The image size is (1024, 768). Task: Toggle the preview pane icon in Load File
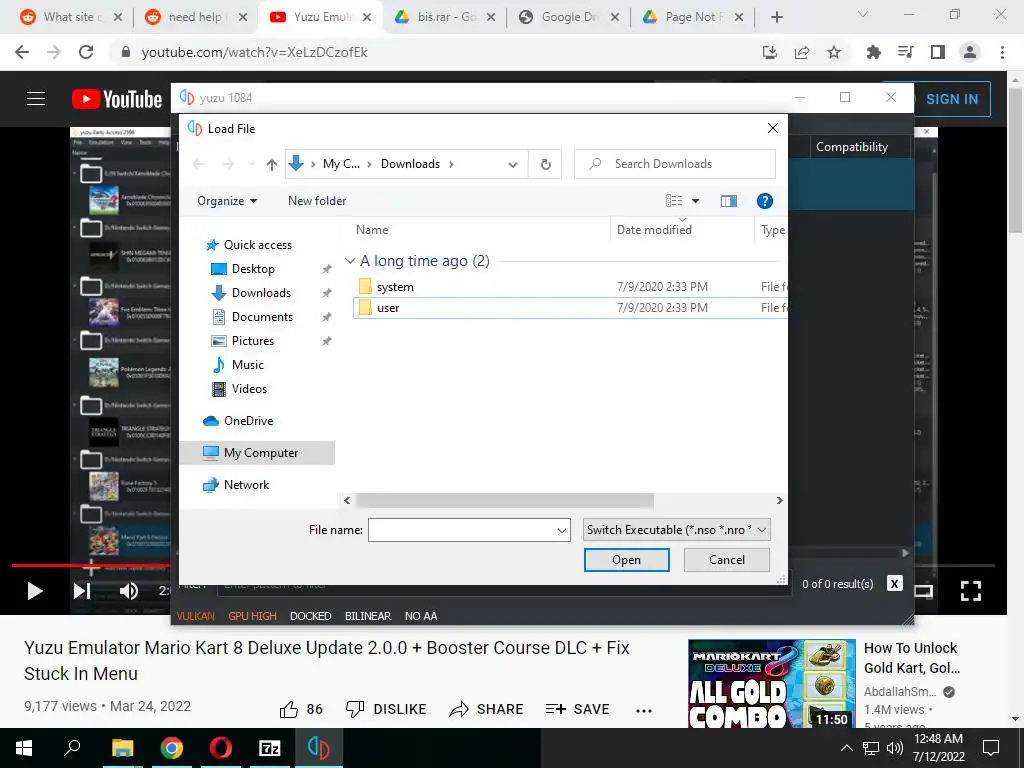[x=728, y=201]
